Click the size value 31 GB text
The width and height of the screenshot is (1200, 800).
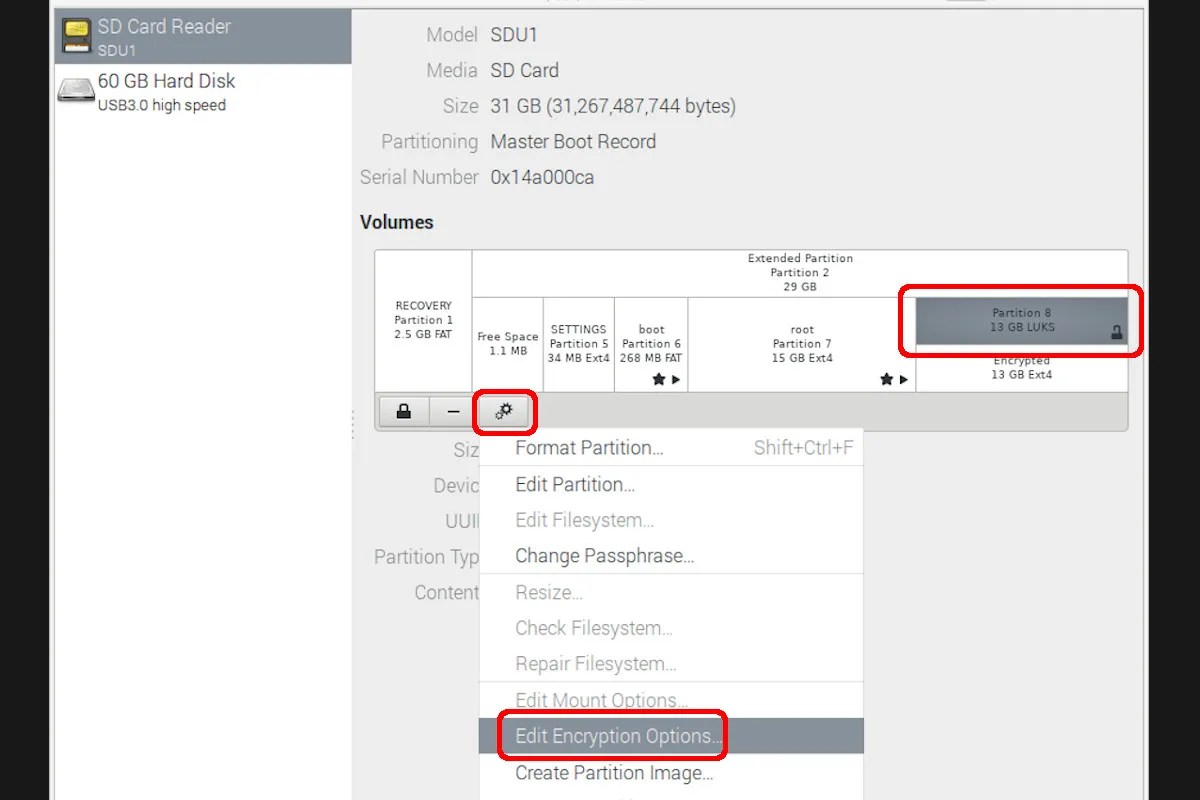tap(613, 106)
